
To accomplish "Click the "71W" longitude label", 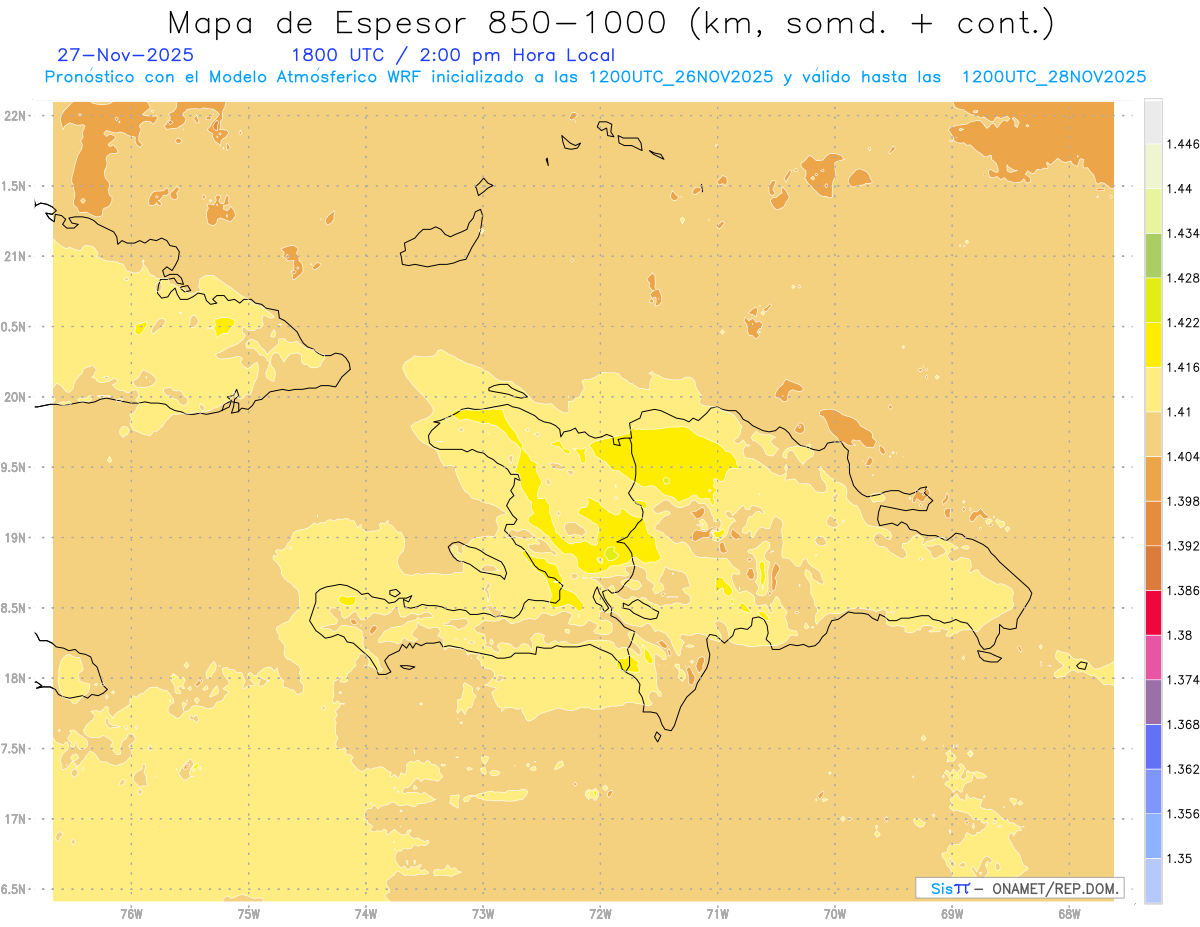I will 717,914.
